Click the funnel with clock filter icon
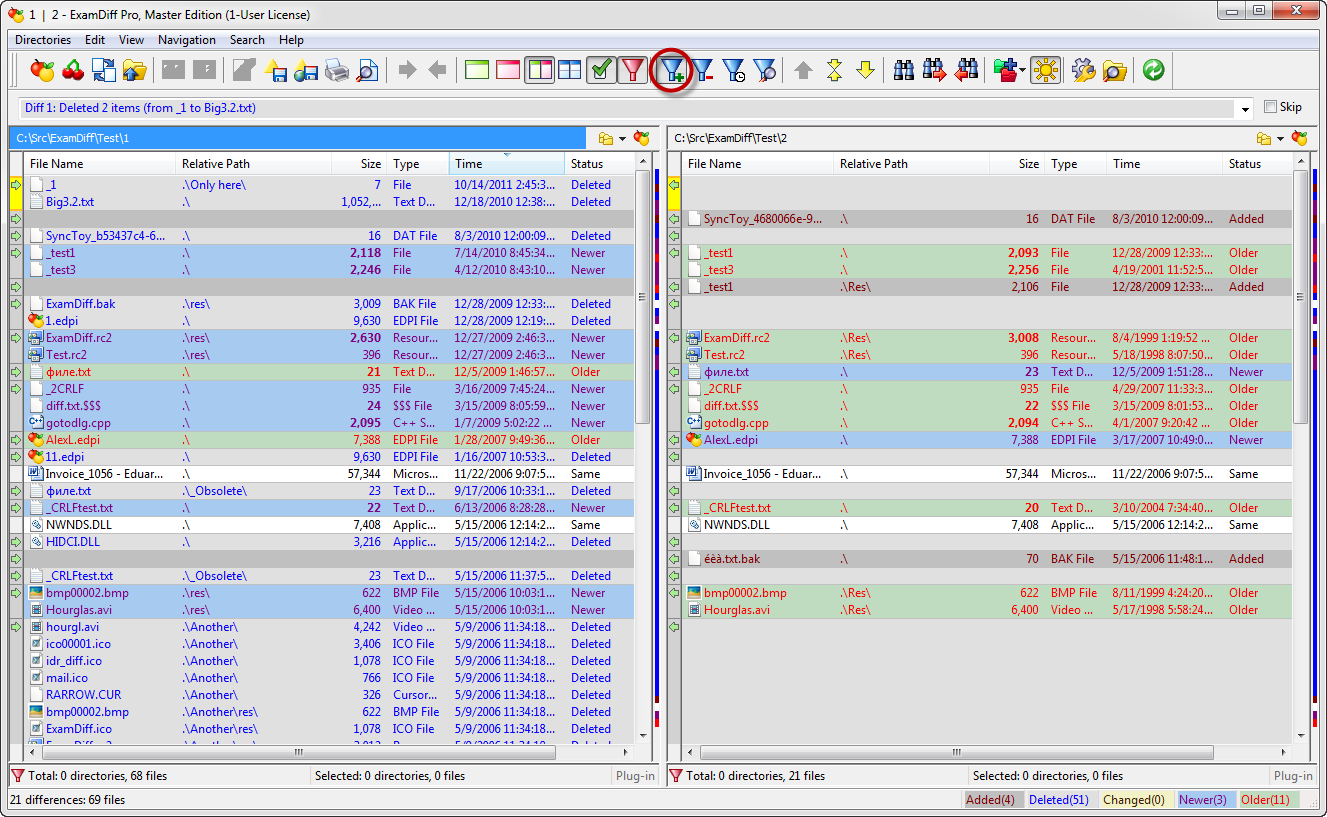1327x817 pixels. point(734,70)
